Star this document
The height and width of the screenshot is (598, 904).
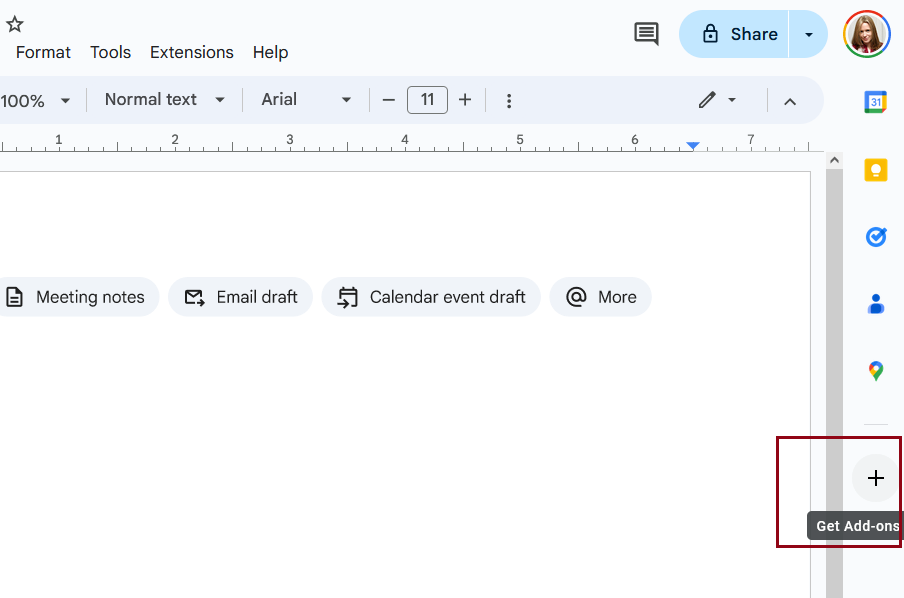click(14, 23)
